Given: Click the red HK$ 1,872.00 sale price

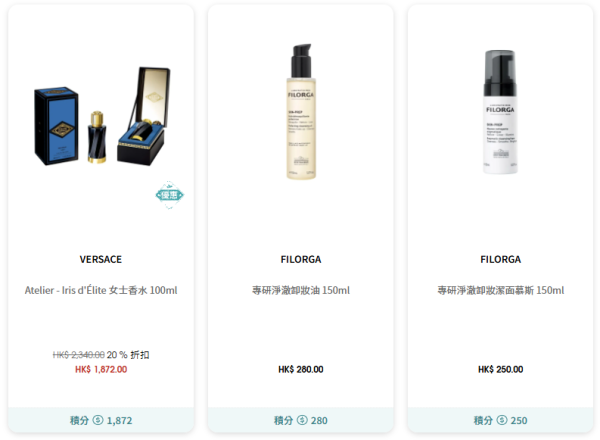Looking at the screenshot, I should point(101,369).
